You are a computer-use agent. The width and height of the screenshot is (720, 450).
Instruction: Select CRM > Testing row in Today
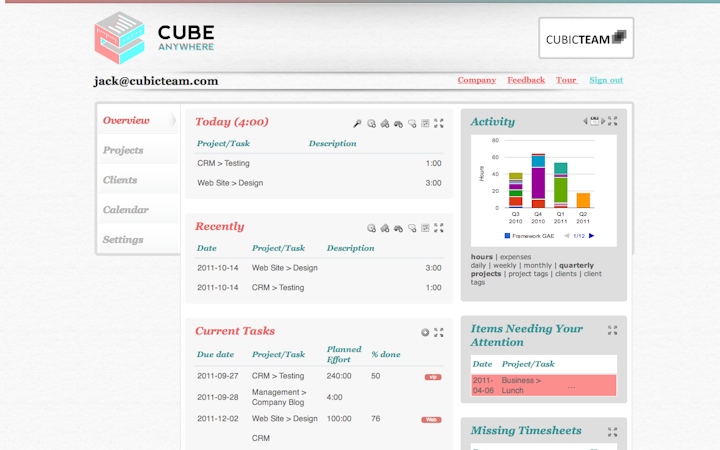tap(319, 163)
